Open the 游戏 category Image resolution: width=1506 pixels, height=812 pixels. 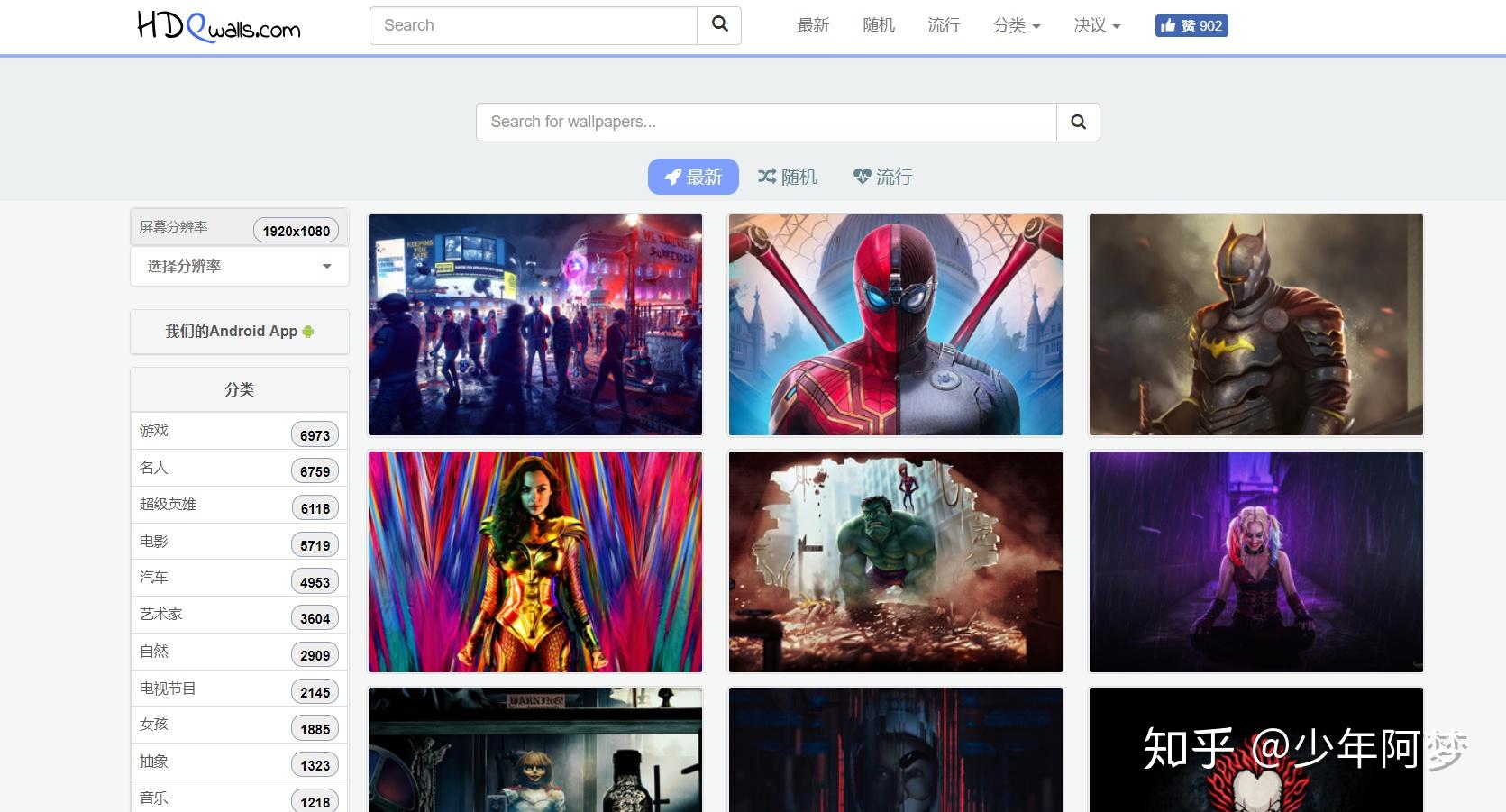[240, 431]
